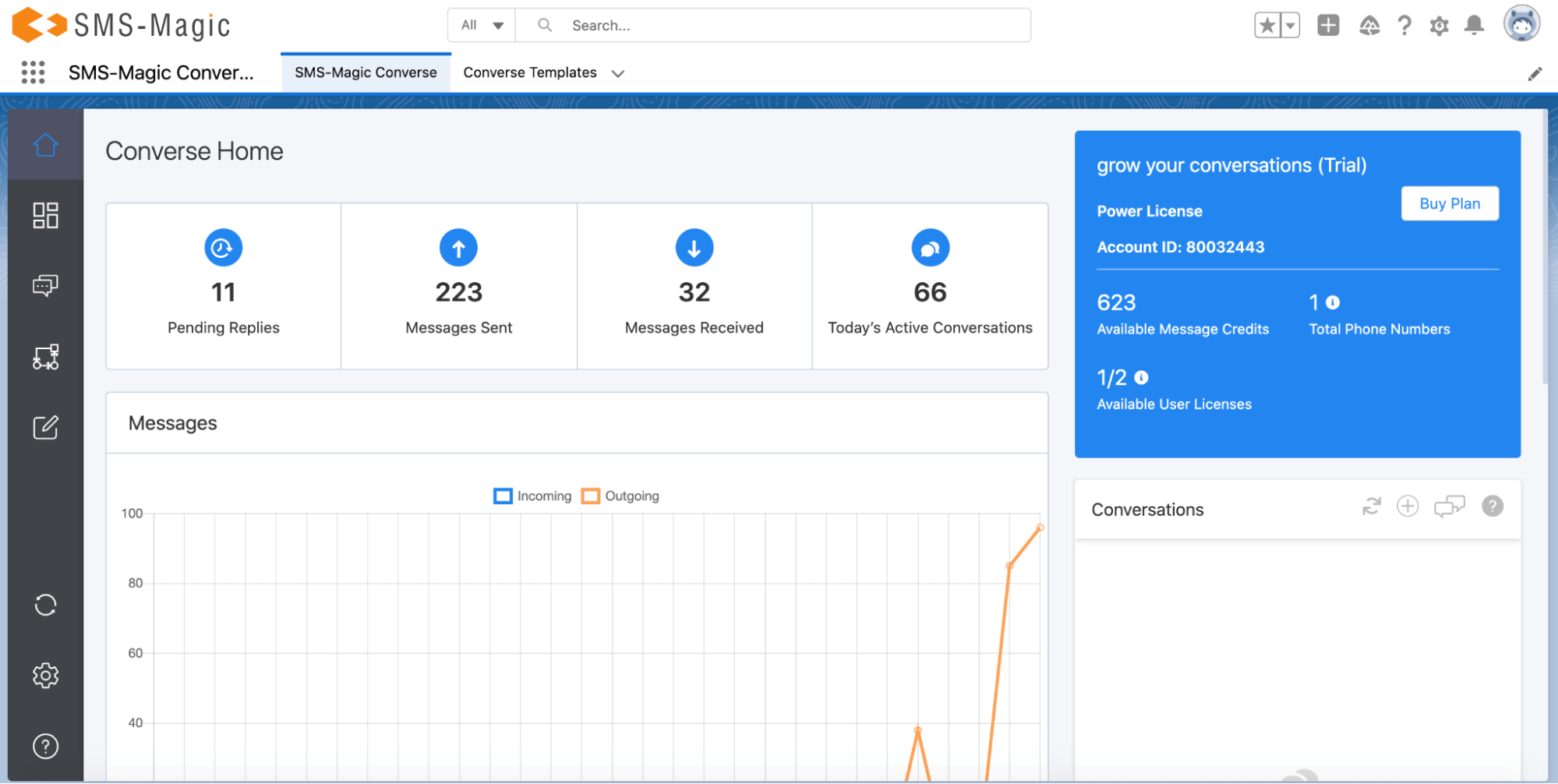Click the chat bubbles icon in the Conversations panel
Screen dimensions: 1558x784
pos(1450,507)
